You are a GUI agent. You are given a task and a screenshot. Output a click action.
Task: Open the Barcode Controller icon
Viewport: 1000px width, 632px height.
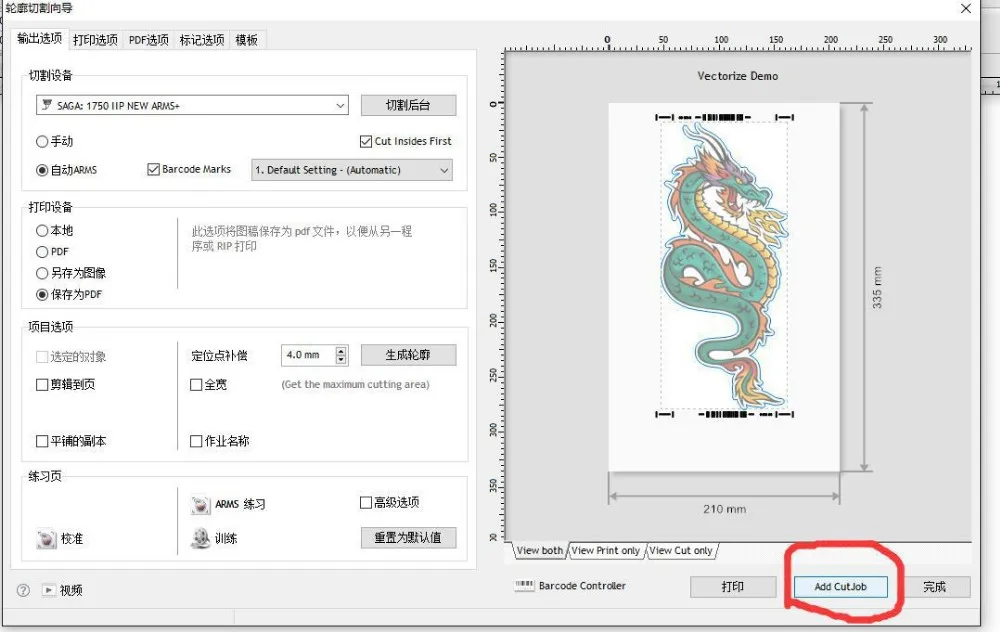click(x=524, y=585)
